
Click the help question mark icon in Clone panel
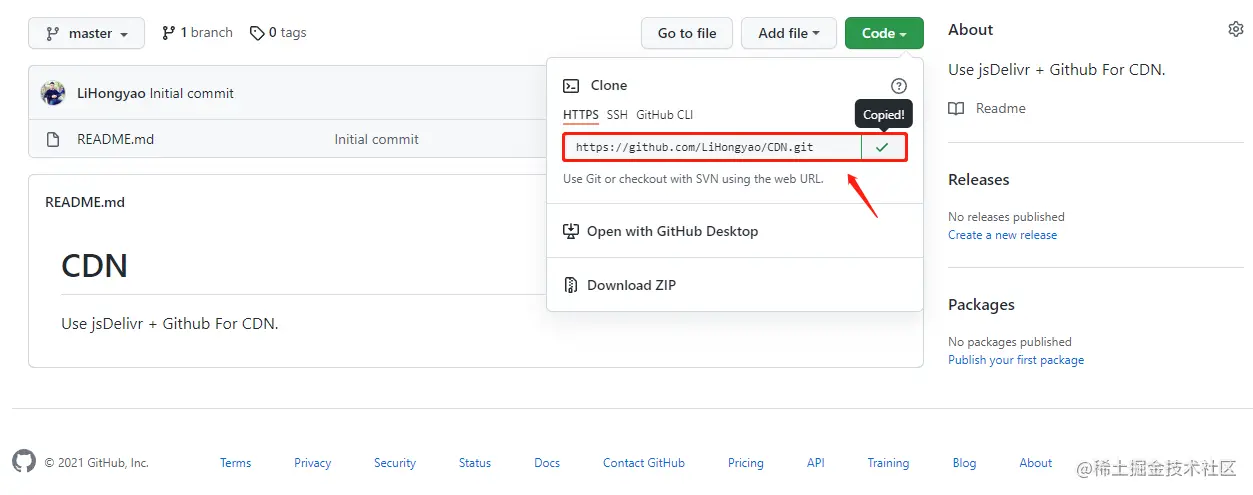899,86
